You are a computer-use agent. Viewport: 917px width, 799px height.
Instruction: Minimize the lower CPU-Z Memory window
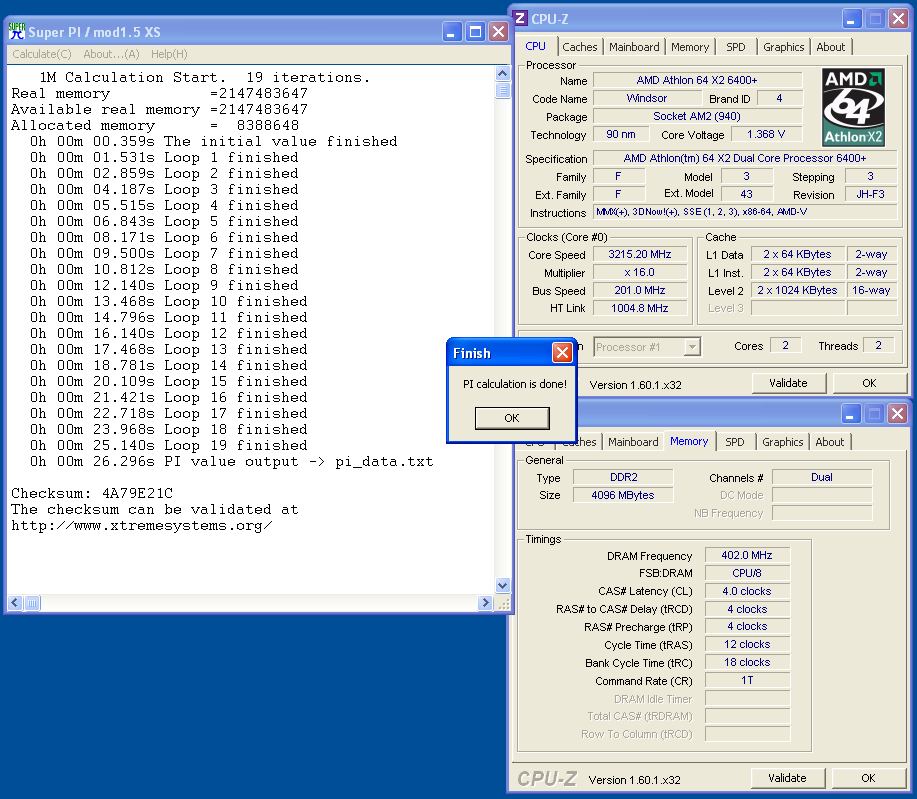pos(850,414)
